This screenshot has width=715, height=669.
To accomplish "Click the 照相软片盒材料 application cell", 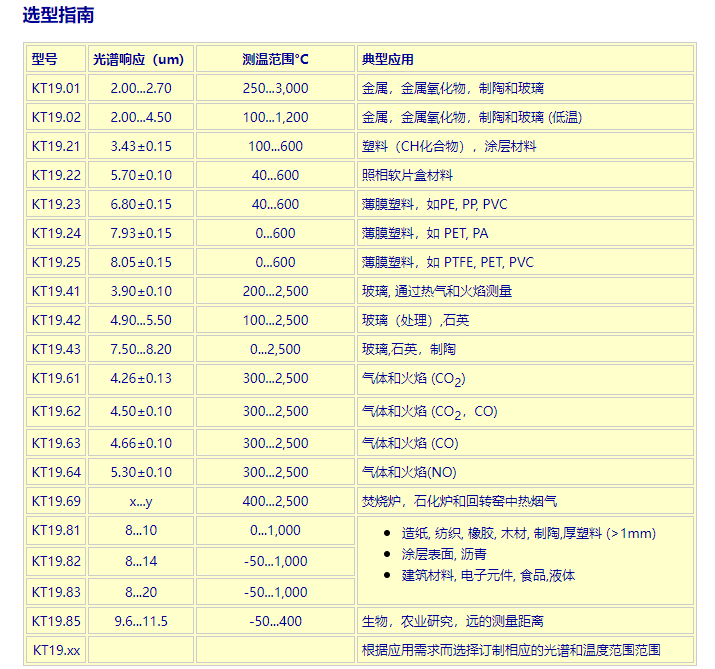I will [407, 175].
